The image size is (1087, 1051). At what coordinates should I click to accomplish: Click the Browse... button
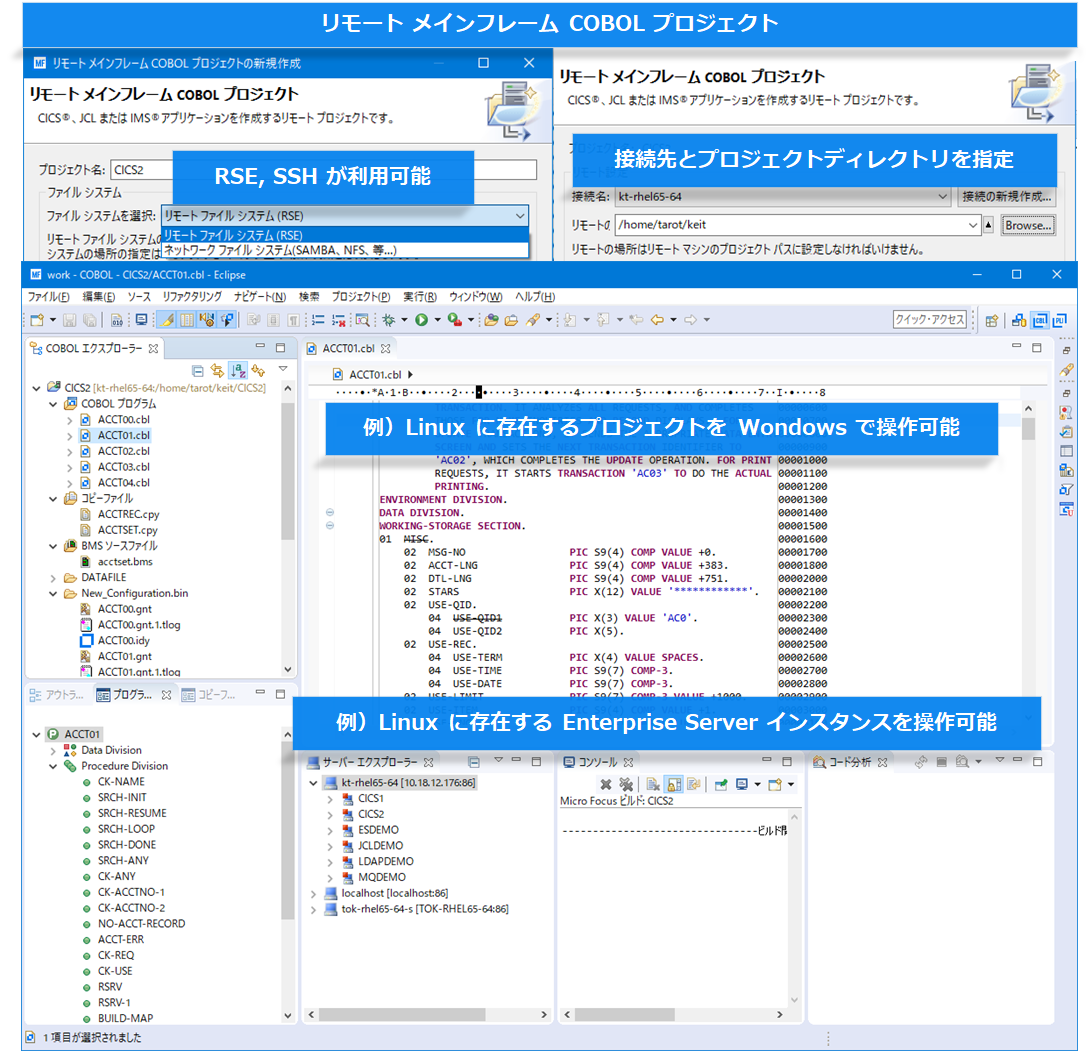[x=1029, y=225]
